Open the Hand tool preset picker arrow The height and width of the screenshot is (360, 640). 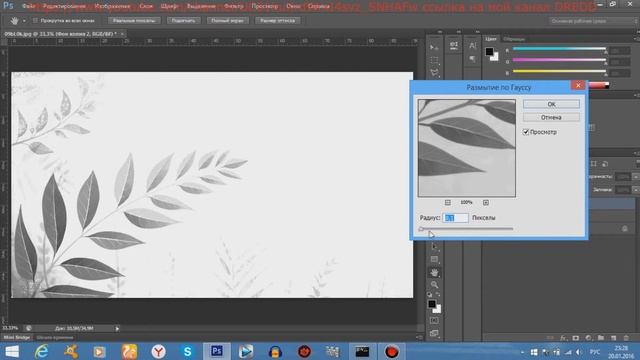(24, 21)
